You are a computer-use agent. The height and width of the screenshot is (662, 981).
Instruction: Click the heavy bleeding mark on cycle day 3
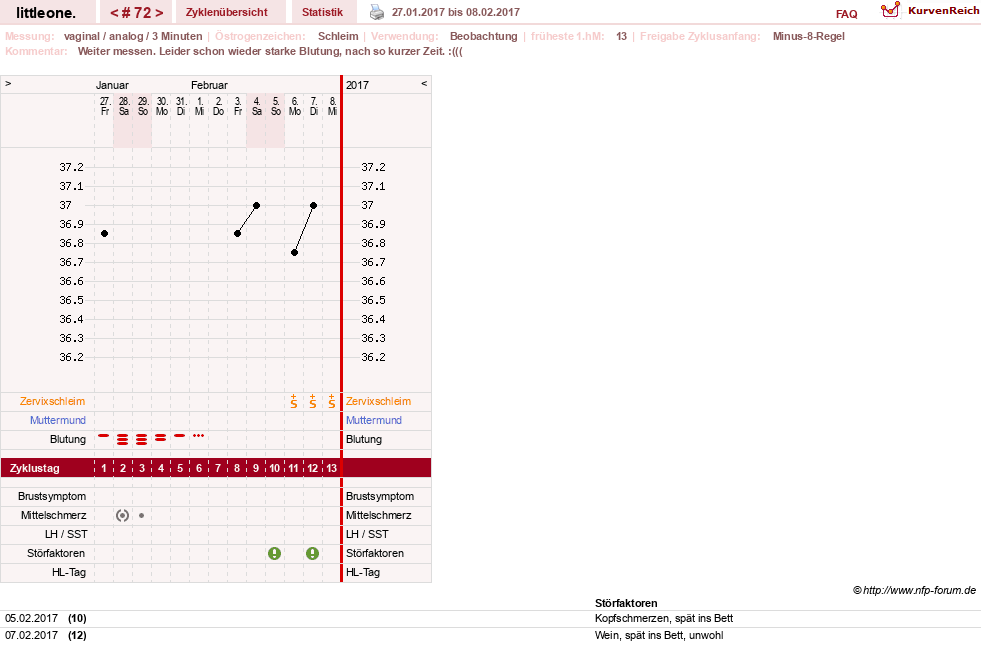click(x=141, y=439)
